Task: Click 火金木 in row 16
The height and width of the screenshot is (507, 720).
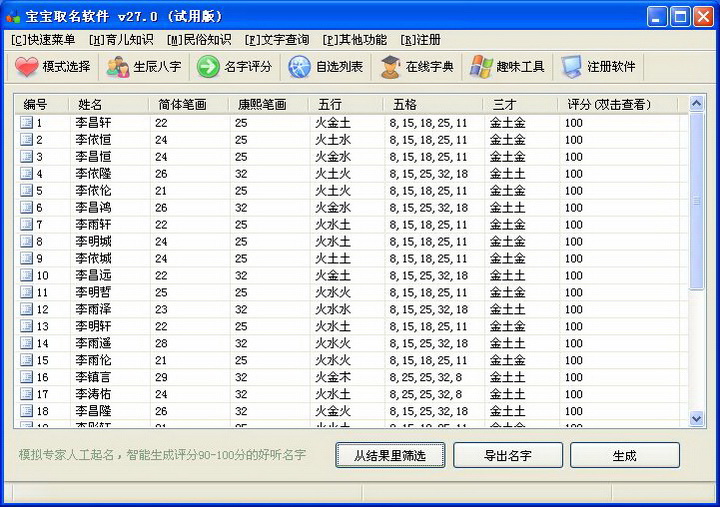Action: [x=333, y=377]
